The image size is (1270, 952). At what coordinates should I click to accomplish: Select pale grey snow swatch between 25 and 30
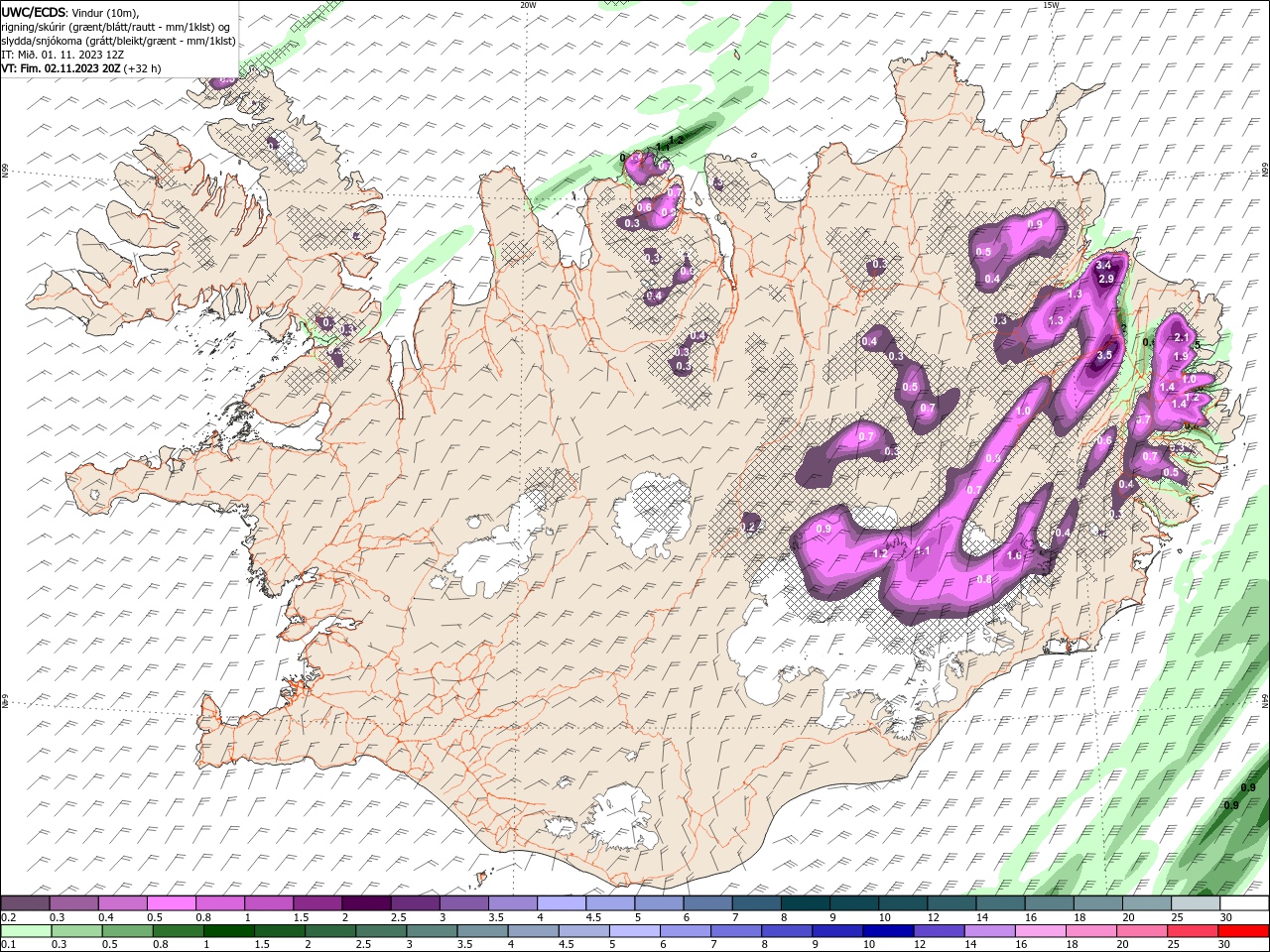click(1195, 902)
